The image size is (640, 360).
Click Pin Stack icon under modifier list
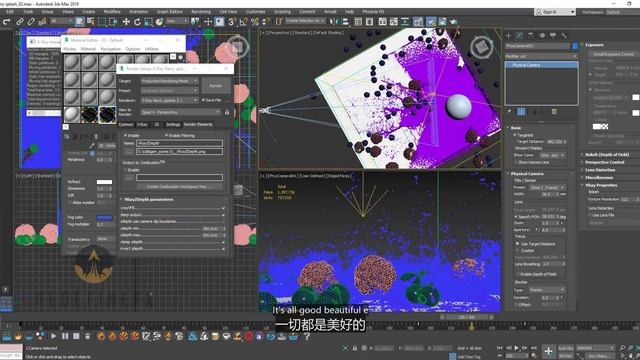[x=509, y=111]
